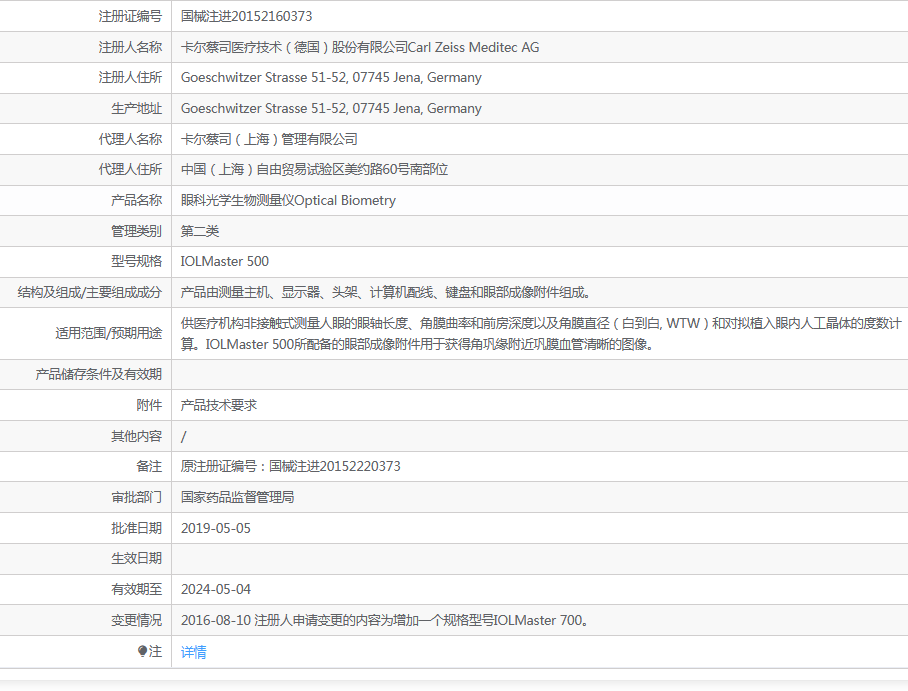Click the 注册人住所 label
Viewport: 908px width, 691px height.
point(130,78)
